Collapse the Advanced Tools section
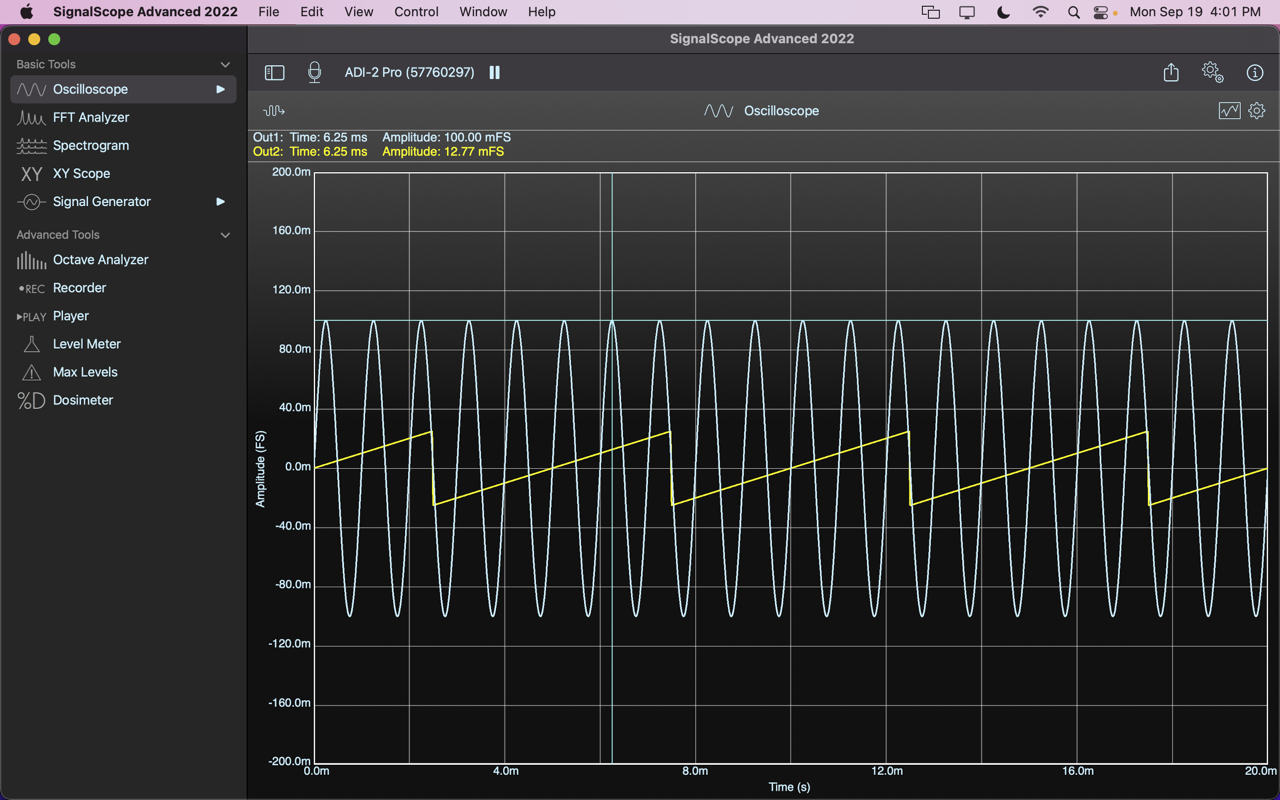Viewport: 1280px width, 800px height. click(x=225, y=235)
